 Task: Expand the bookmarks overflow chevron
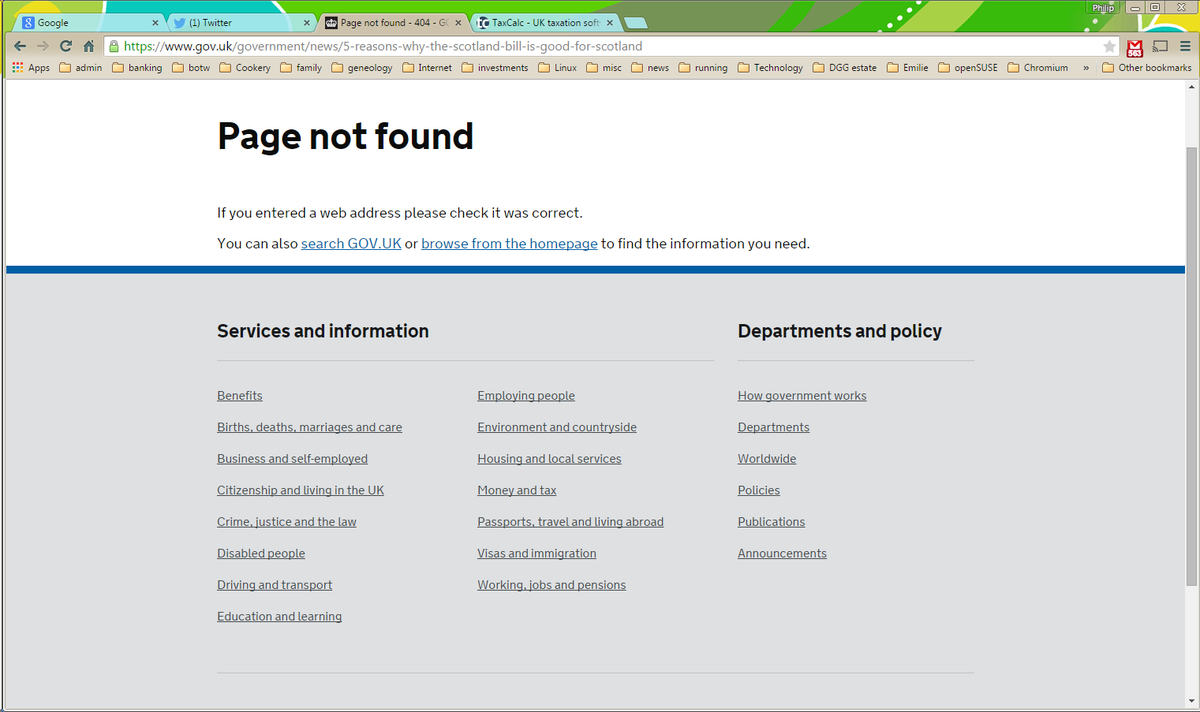(x=1088, y=67)
